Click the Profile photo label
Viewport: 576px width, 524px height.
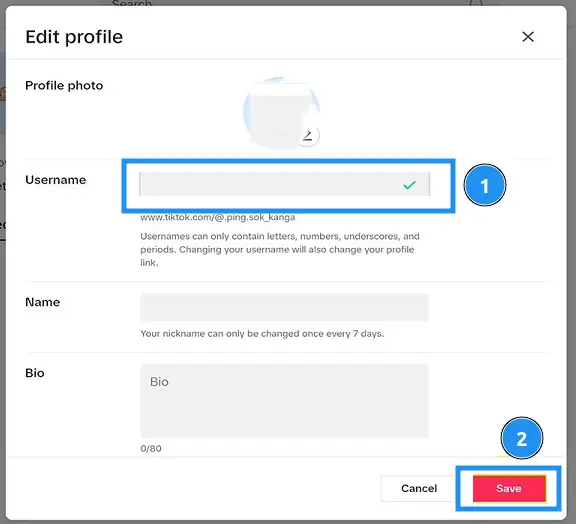64,86
